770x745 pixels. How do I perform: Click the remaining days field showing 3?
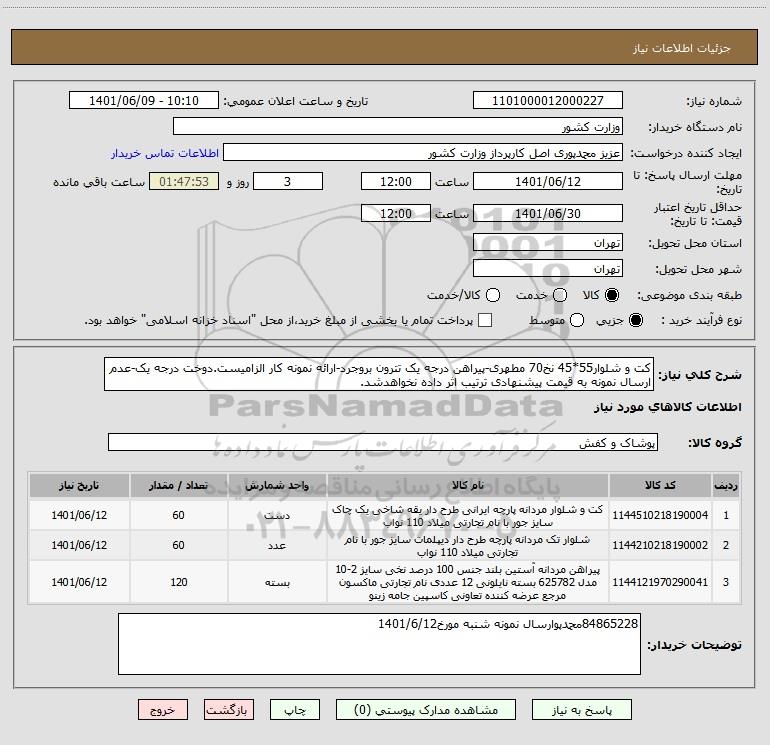pos(288,181)
